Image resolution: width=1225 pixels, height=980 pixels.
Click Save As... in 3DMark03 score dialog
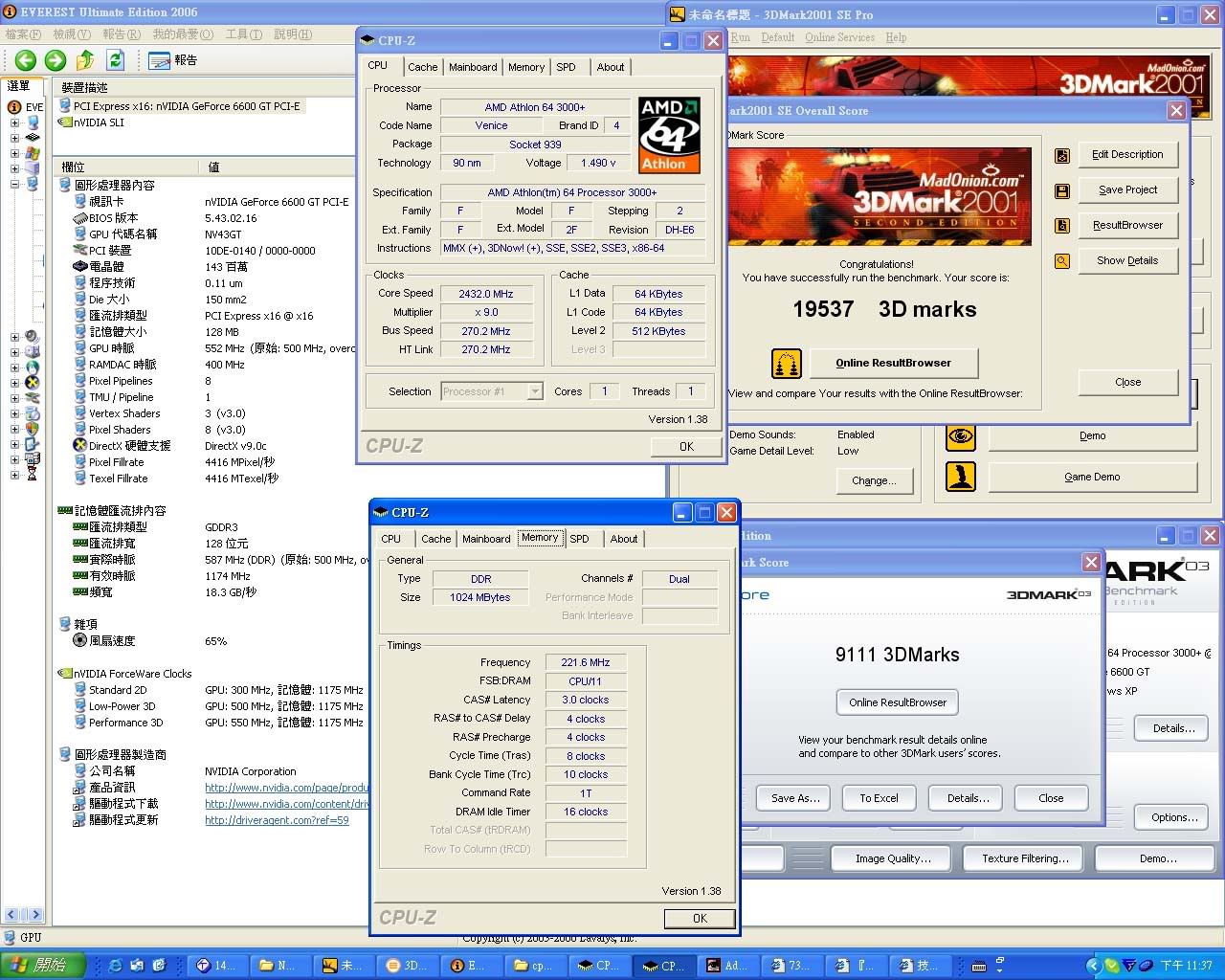point(795,798)
